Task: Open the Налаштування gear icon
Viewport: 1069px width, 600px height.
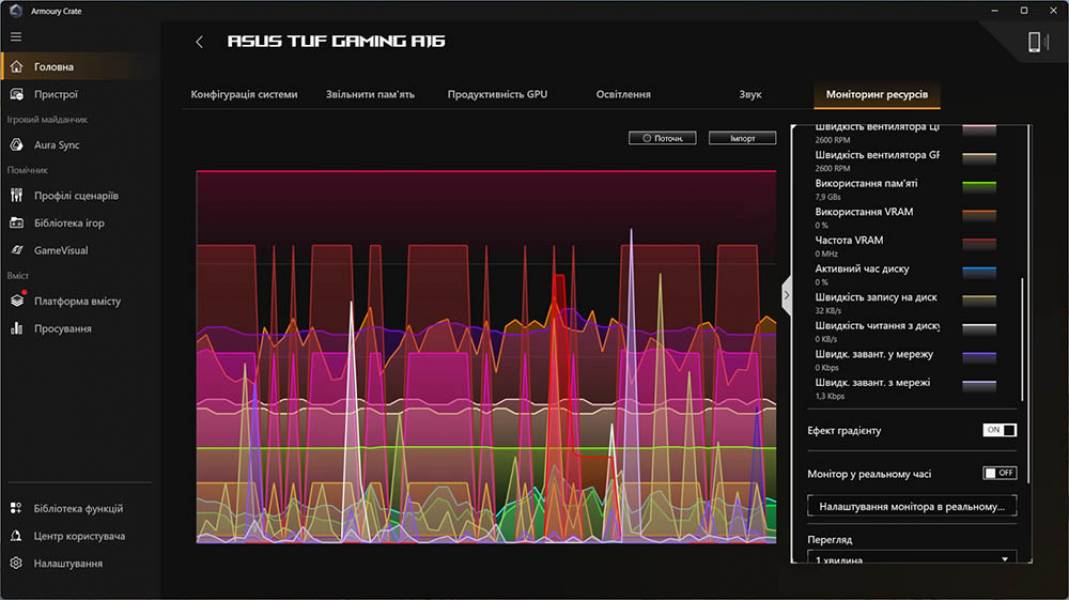Action: coord(16,563)
